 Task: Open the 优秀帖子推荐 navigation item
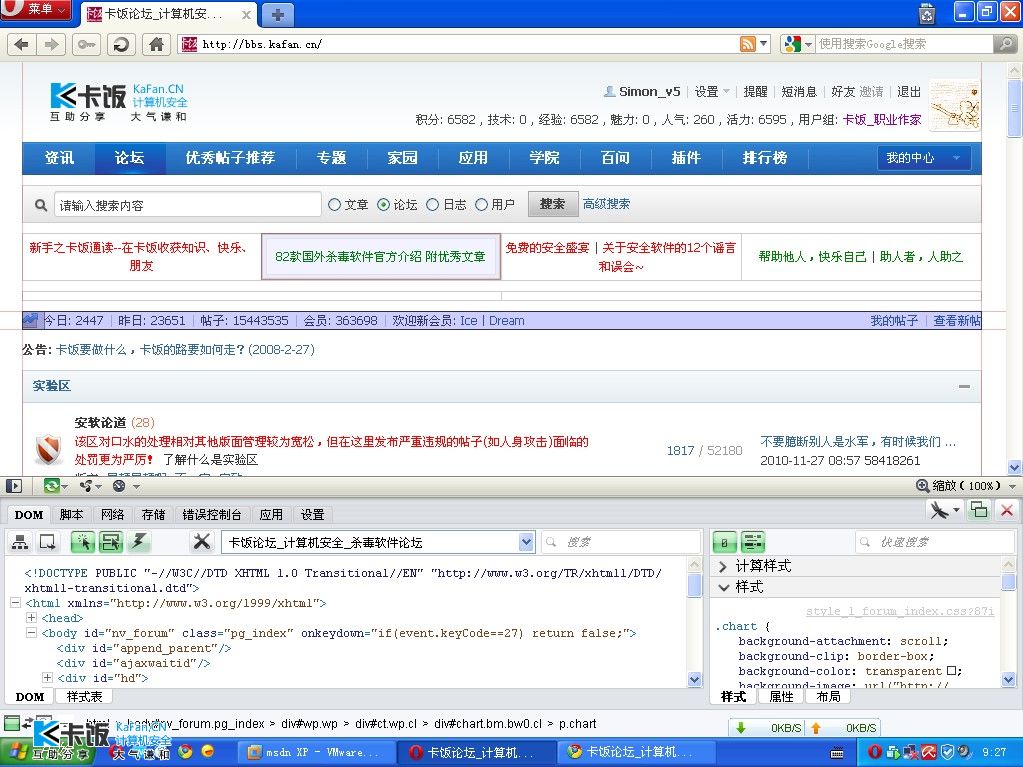[230, 158]
